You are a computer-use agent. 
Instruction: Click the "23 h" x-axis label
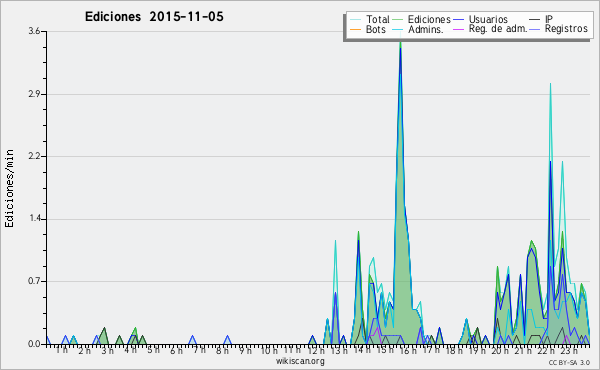[569, 350]
